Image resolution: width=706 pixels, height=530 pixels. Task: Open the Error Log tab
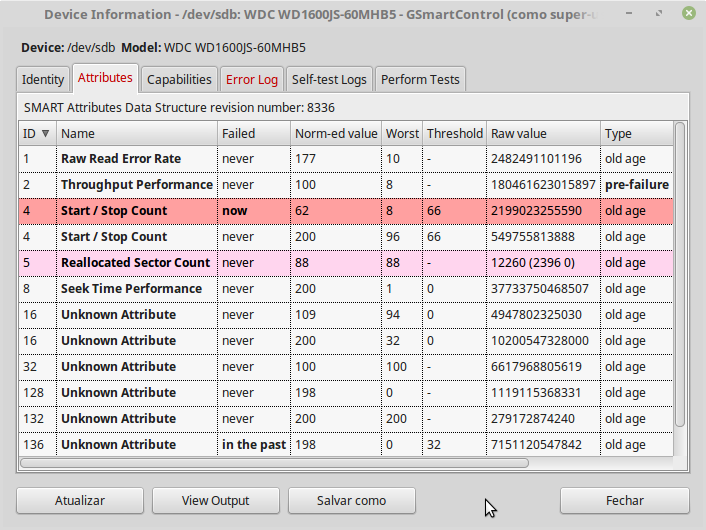[x=252, y=80]
